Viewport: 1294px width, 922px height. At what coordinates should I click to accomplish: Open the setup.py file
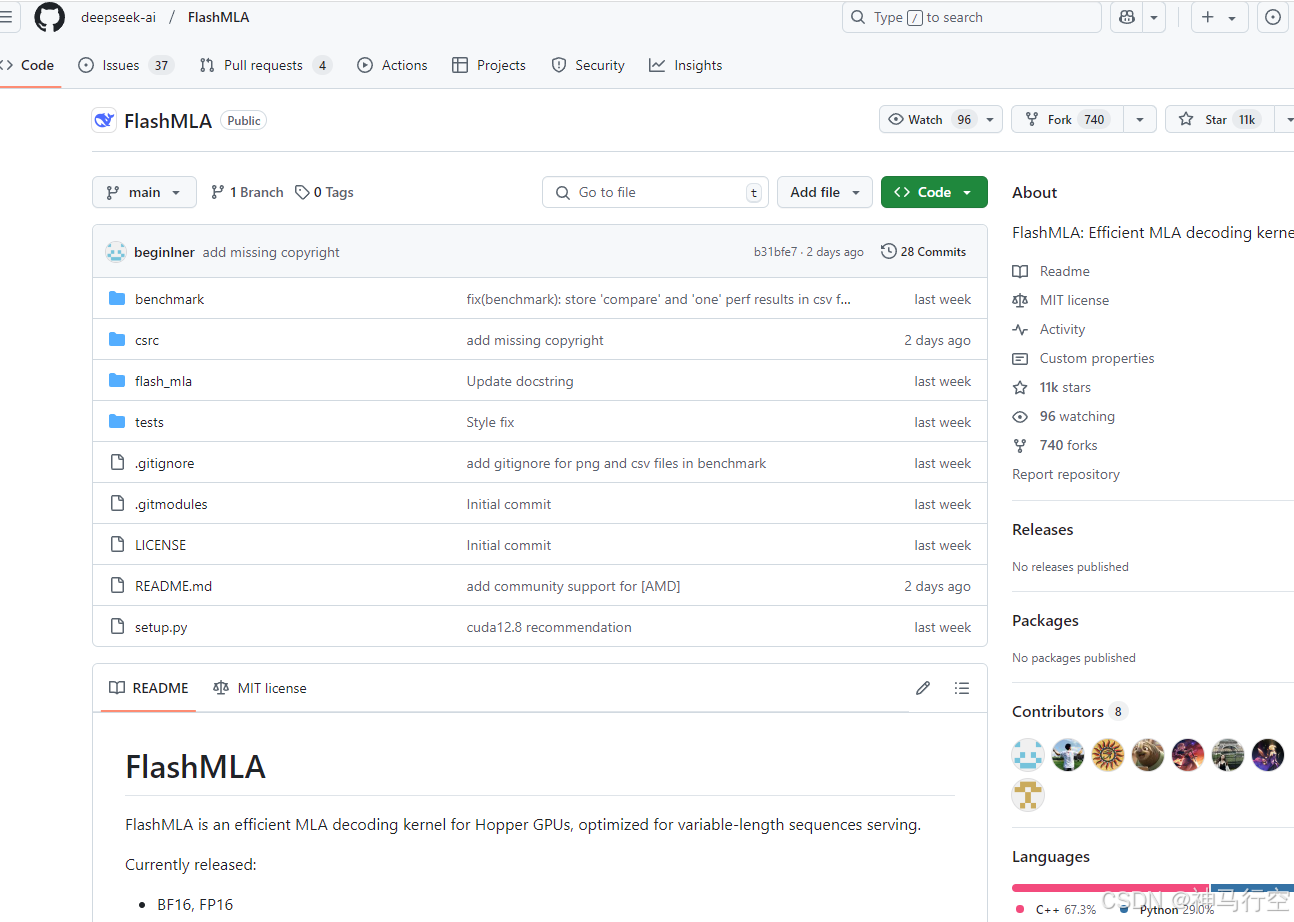pyautogui.click(x=161, y=627)
